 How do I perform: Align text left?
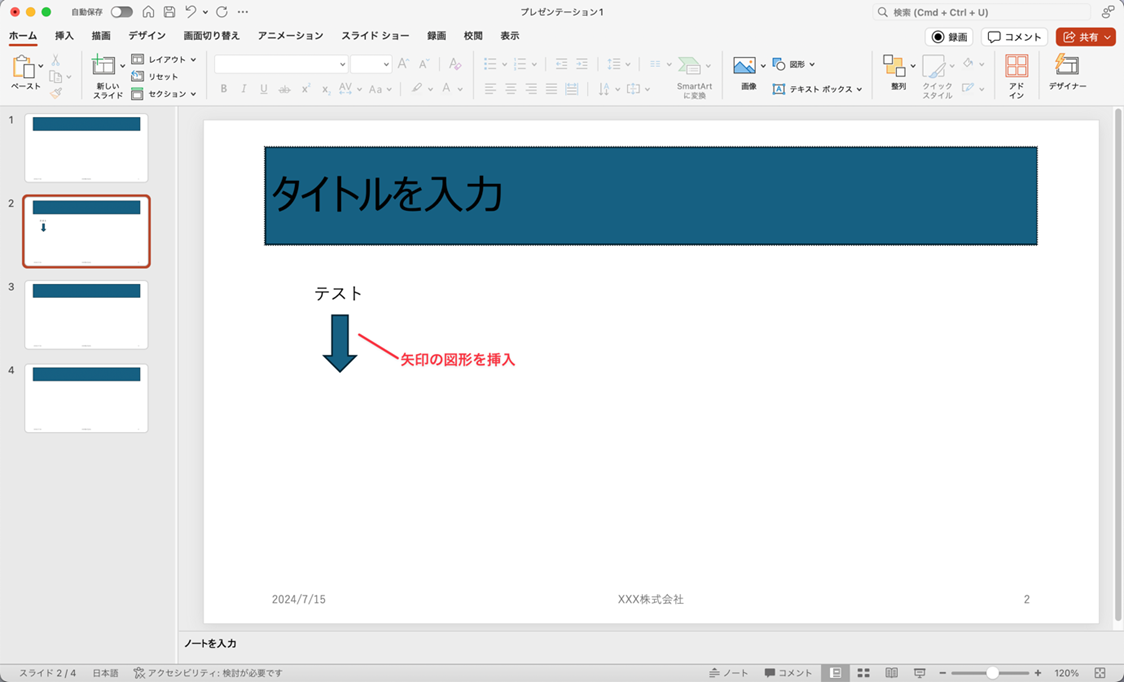pyautogui.click(x=490, y=89)
